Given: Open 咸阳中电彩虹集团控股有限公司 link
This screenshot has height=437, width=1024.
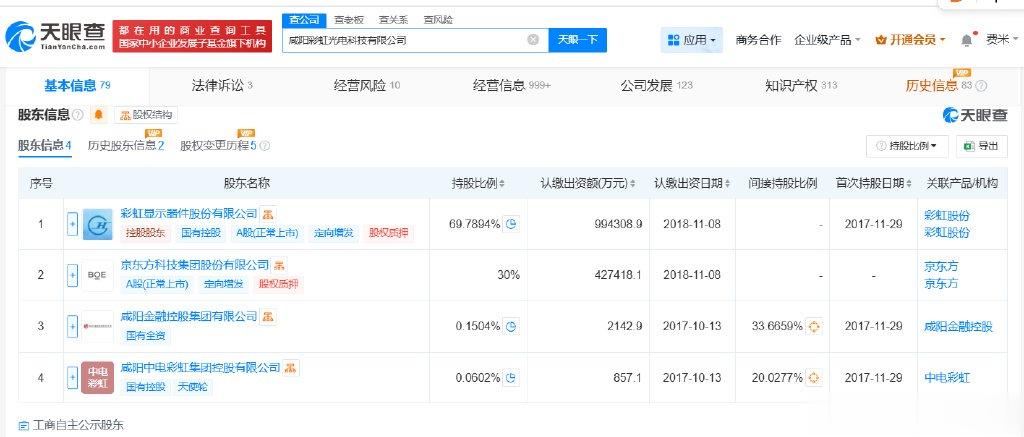Looking at the screenshot, I should tap(200, 367).
